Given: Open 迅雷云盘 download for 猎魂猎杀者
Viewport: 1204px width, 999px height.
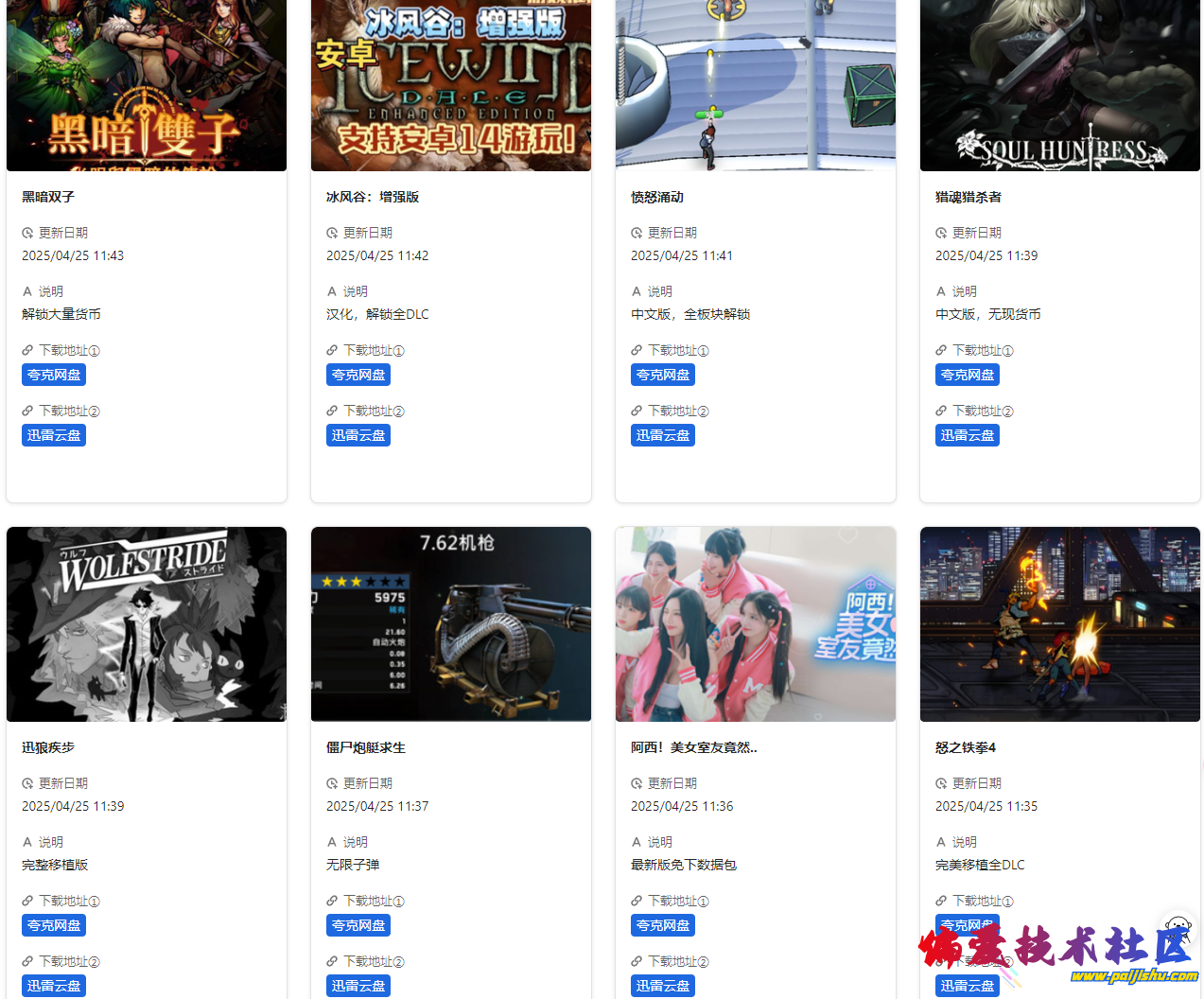Looking at the screenshot, I should (968, 435).
